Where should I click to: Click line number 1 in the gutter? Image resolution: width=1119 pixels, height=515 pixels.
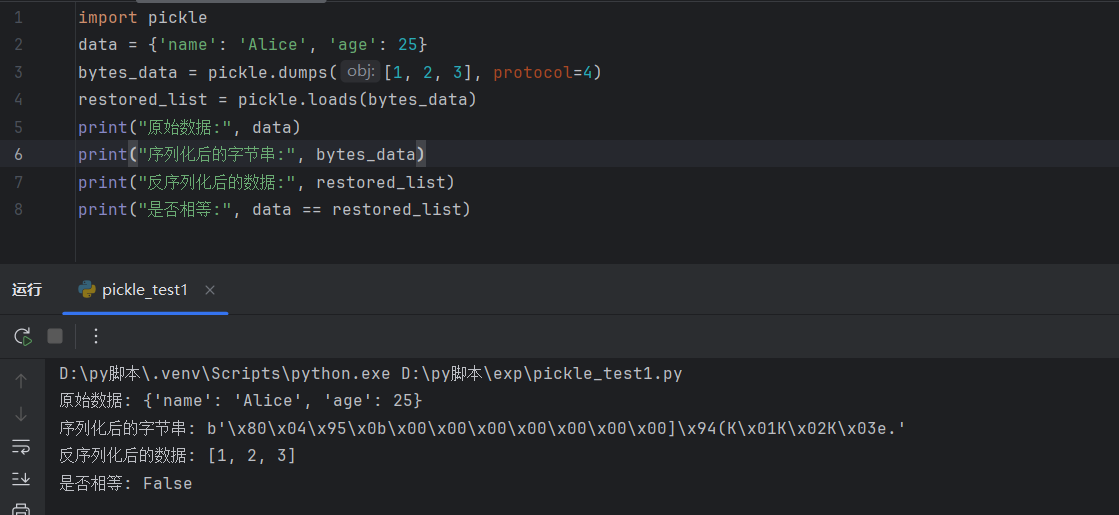[19, 17]
